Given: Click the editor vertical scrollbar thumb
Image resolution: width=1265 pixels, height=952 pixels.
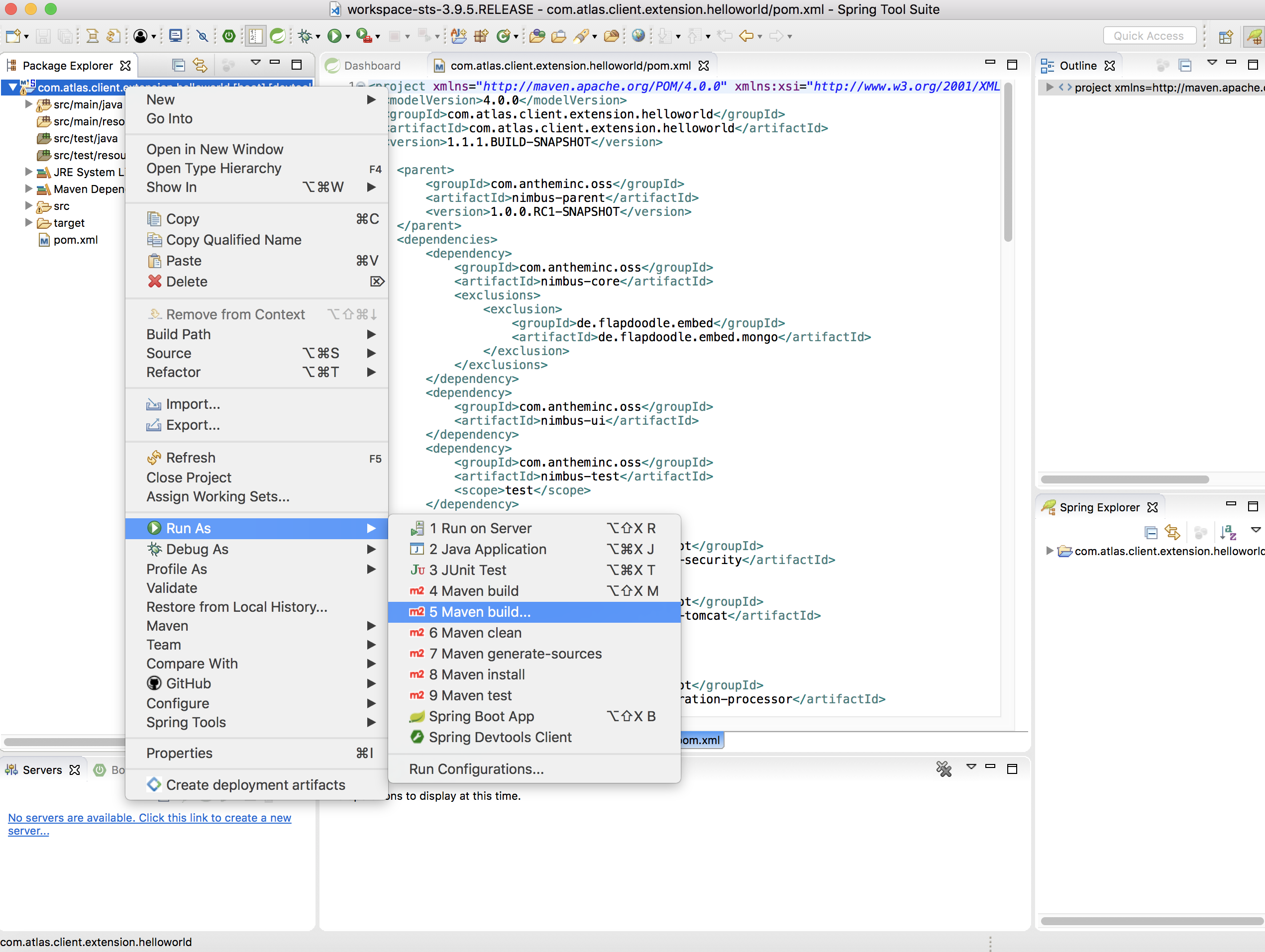Looking at the screenshot, I should tap(1008, 163).
